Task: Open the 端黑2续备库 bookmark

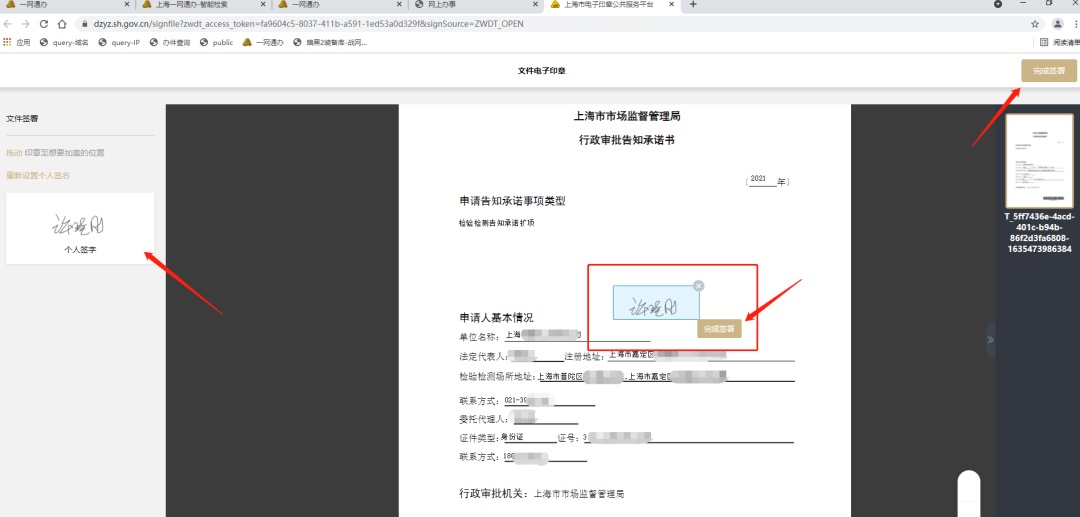Action: (330, 43)
